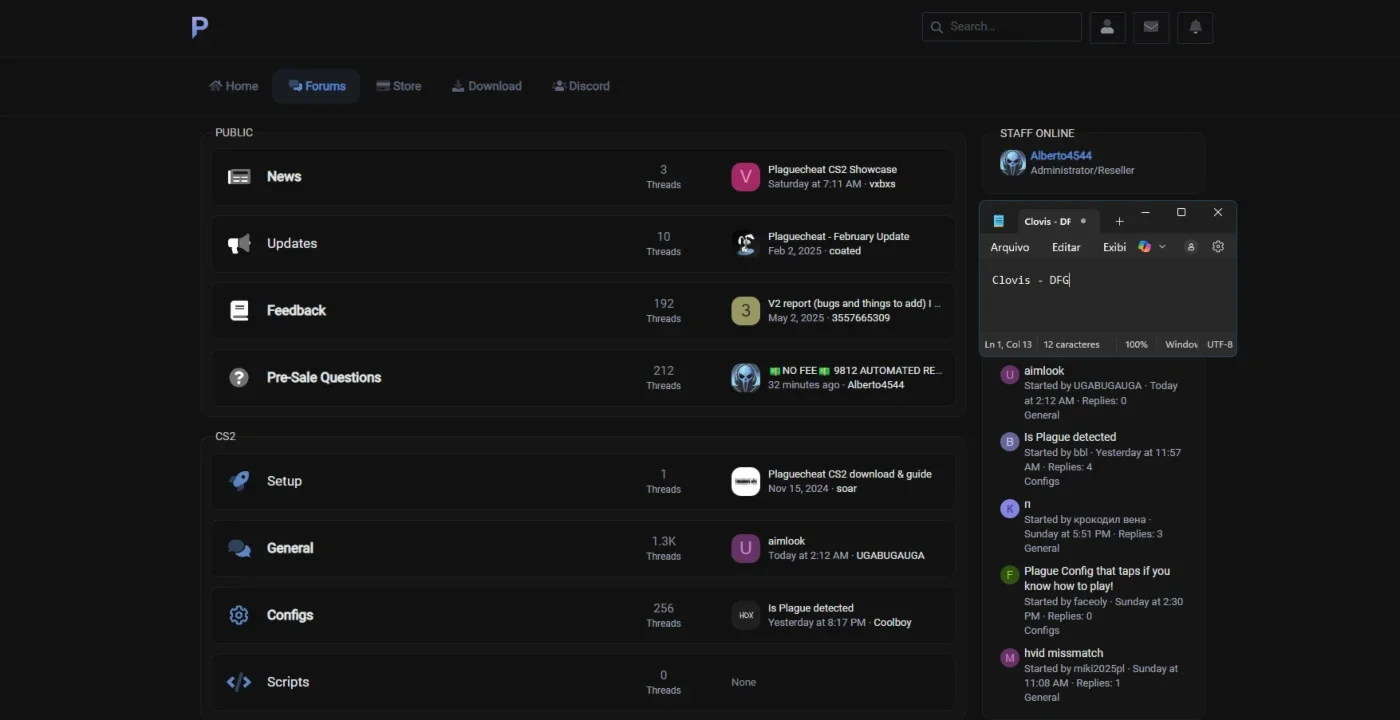Open the bell notifications icon
This screenshot has width=1400, height=720.
pyautogui.click(x=1195, y=27)
